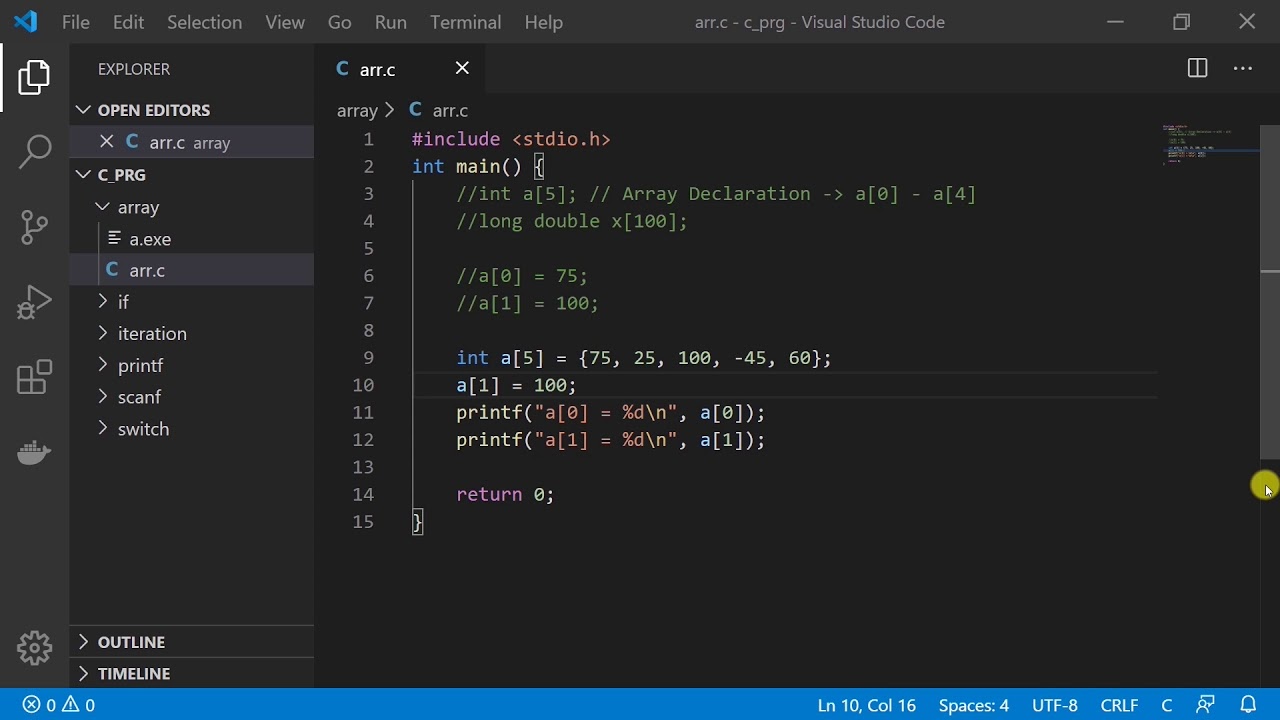1280x720 pixels.
Task: Open the Run menu
Action: point(390,22)
